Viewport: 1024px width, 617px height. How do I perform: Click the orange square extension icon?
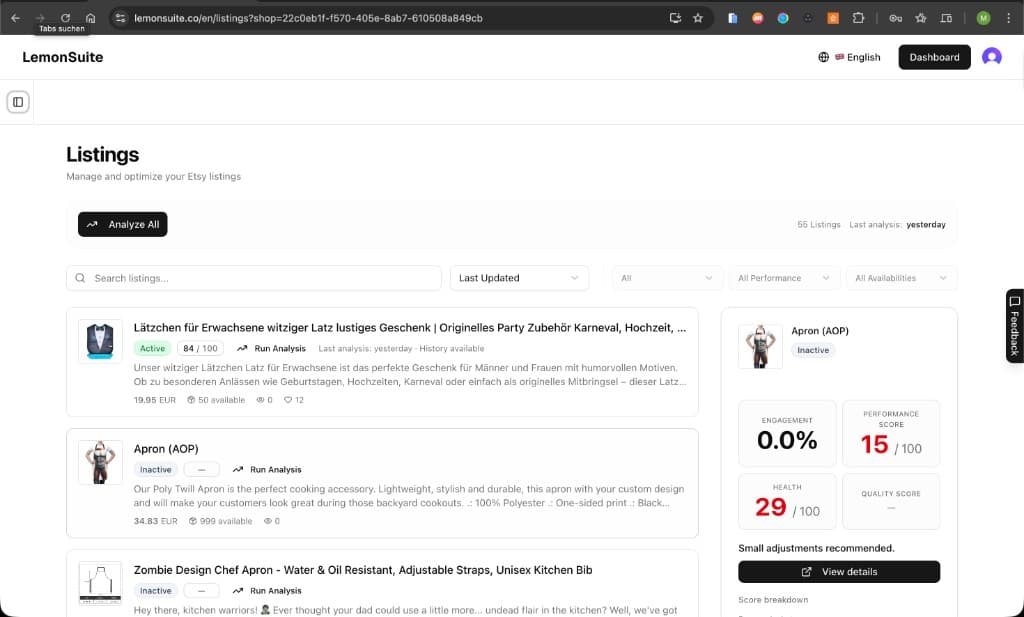(833, 18)
